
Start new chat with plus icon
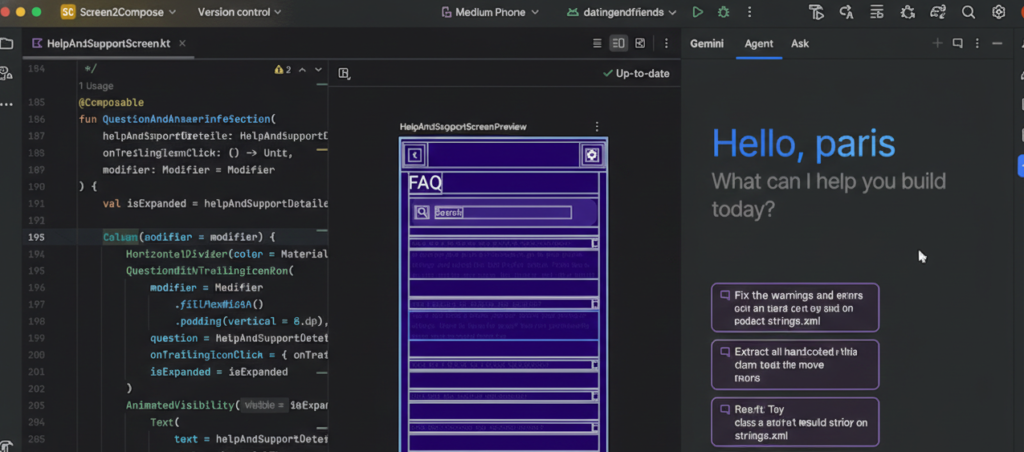(937, 43)
